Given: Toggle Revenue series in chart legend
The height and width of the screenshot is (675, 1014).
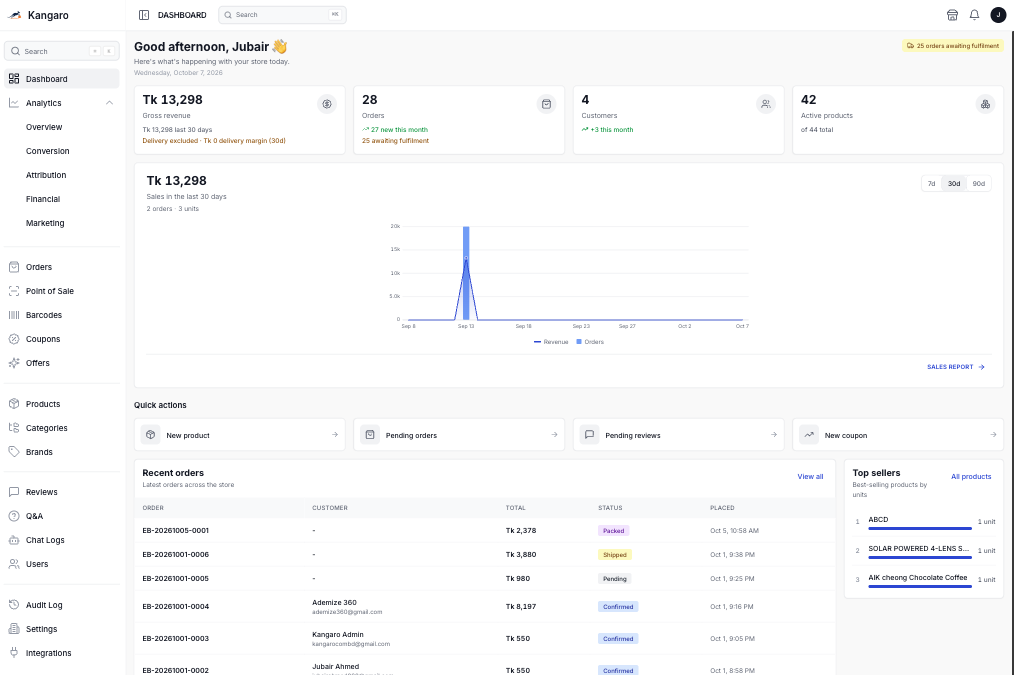Looking at the screenshot, I should [x=551, y=342].
